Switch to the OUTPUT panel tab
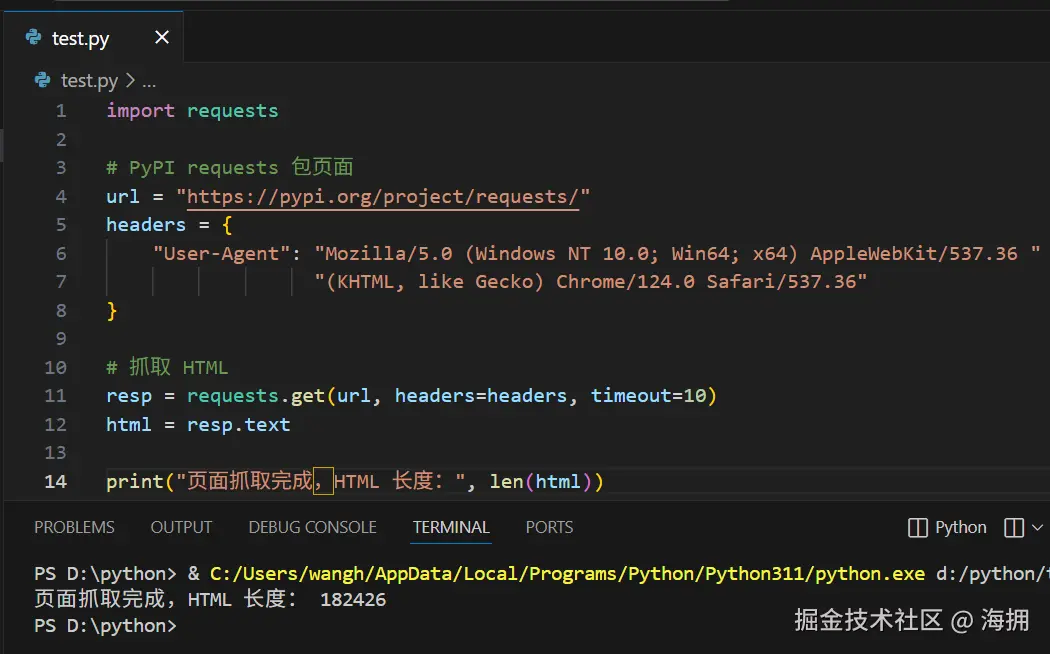The image size is (1050, 654). pos(181,527)
